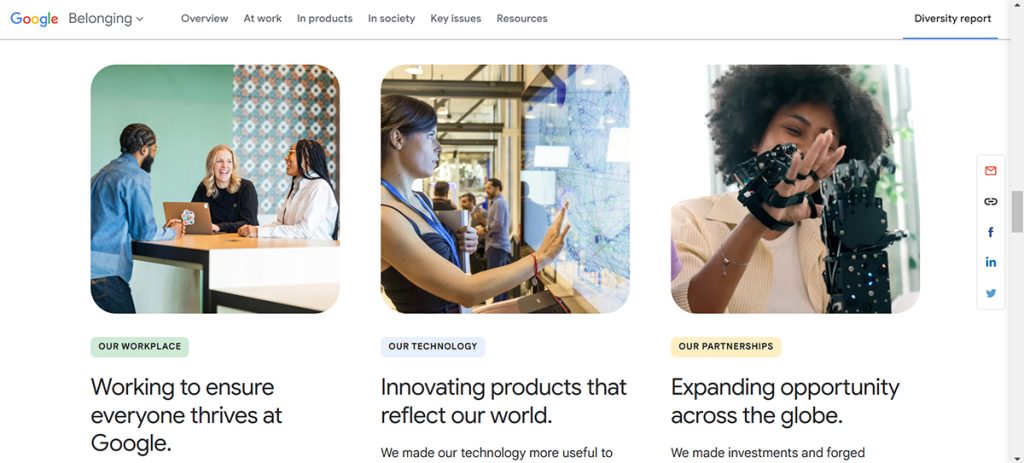
Task: Copy page link with chain icon
Action: (x=990, y=201)
